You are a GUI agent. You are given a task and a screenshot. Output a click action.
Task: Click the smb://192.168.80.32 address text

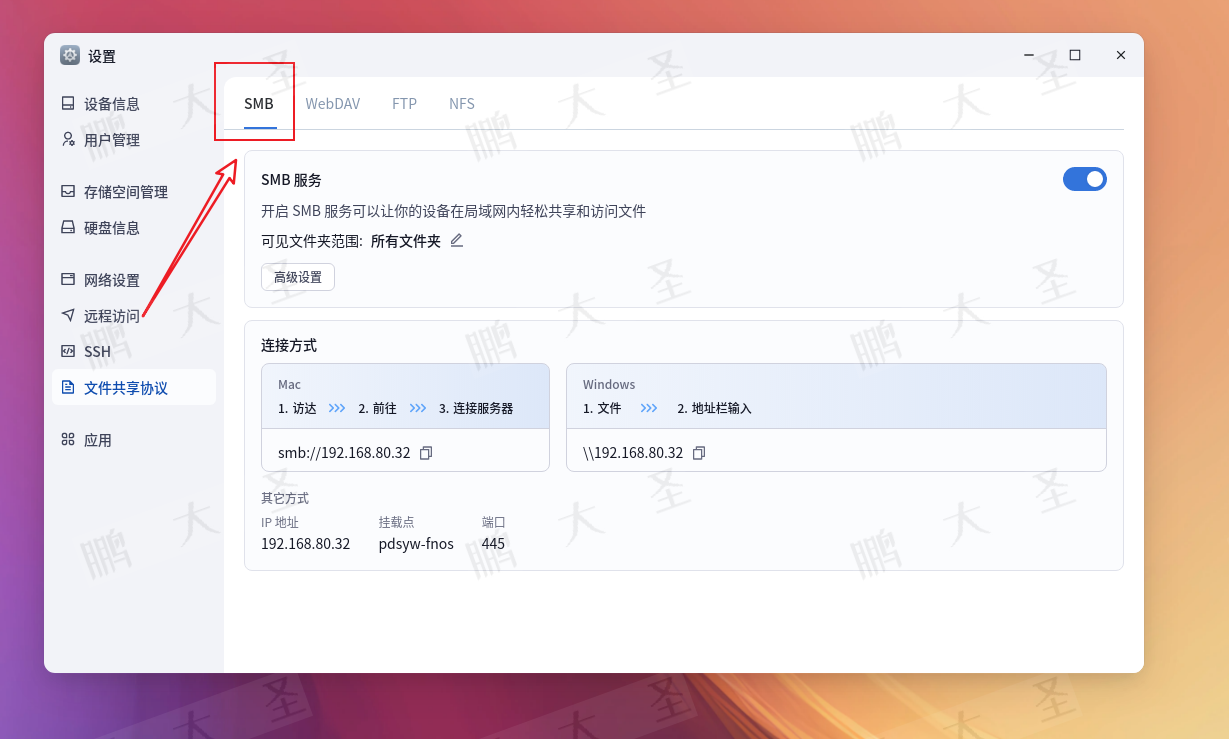(344, 453)
